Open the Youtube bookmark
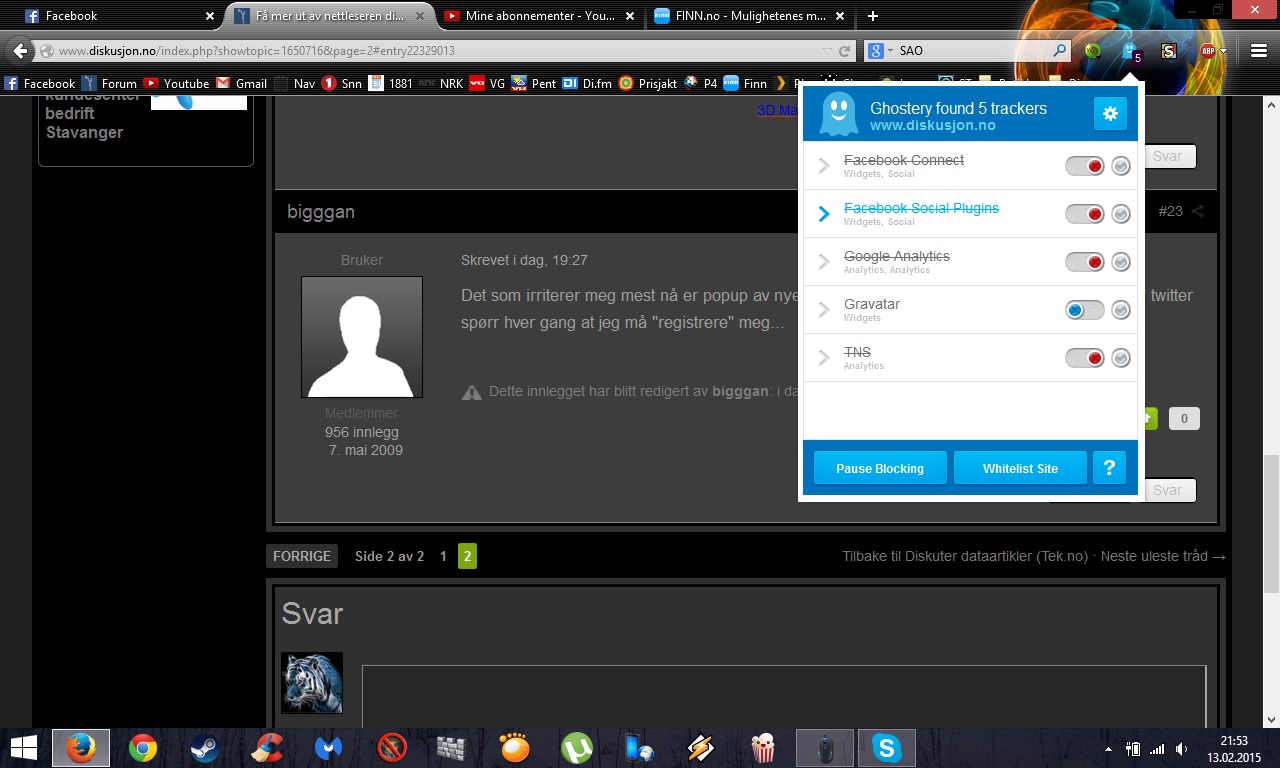The width and height of the screenshot is (1280, 768). [176, 83]
